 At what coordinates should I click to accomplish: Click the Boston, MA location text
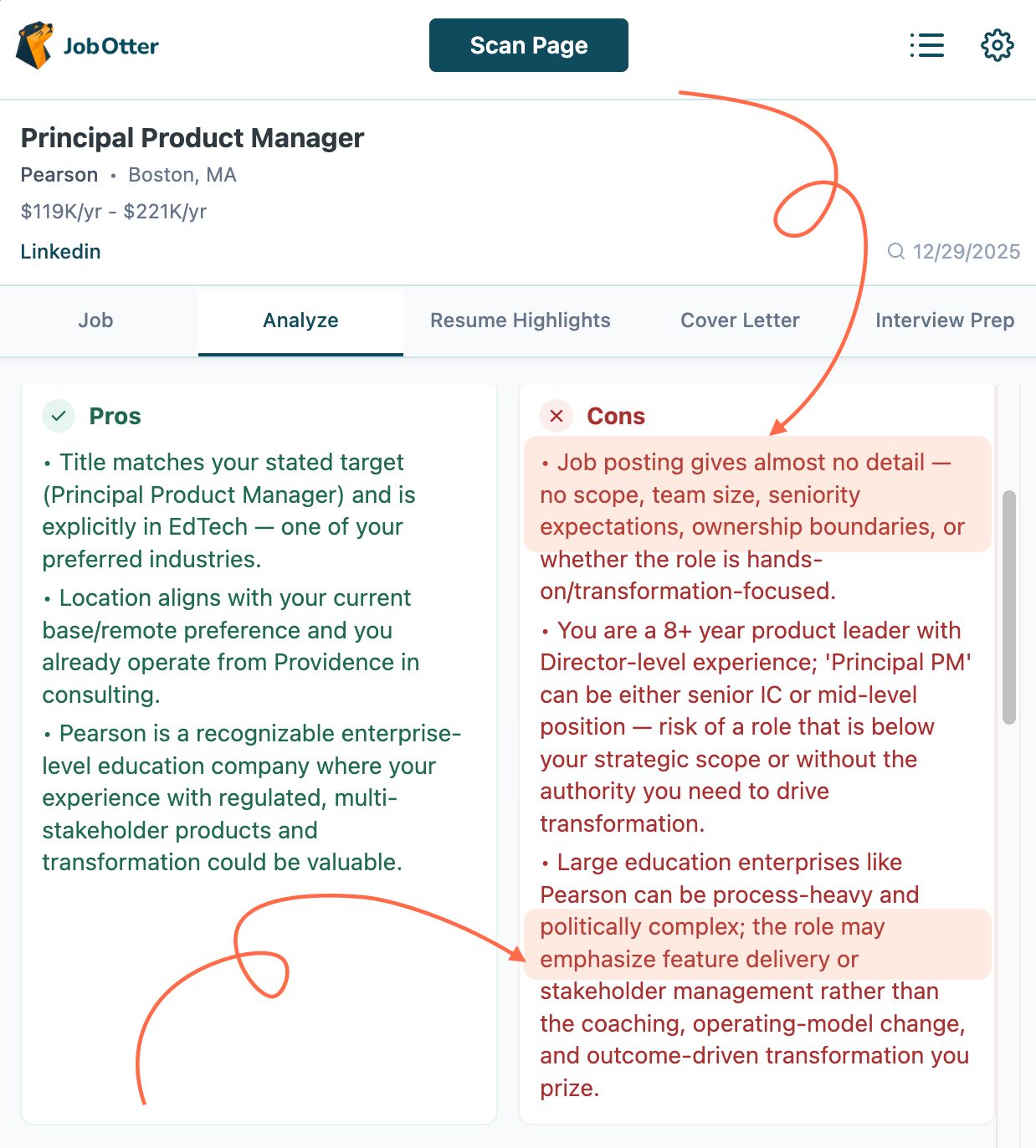click(x=182, y=175)
